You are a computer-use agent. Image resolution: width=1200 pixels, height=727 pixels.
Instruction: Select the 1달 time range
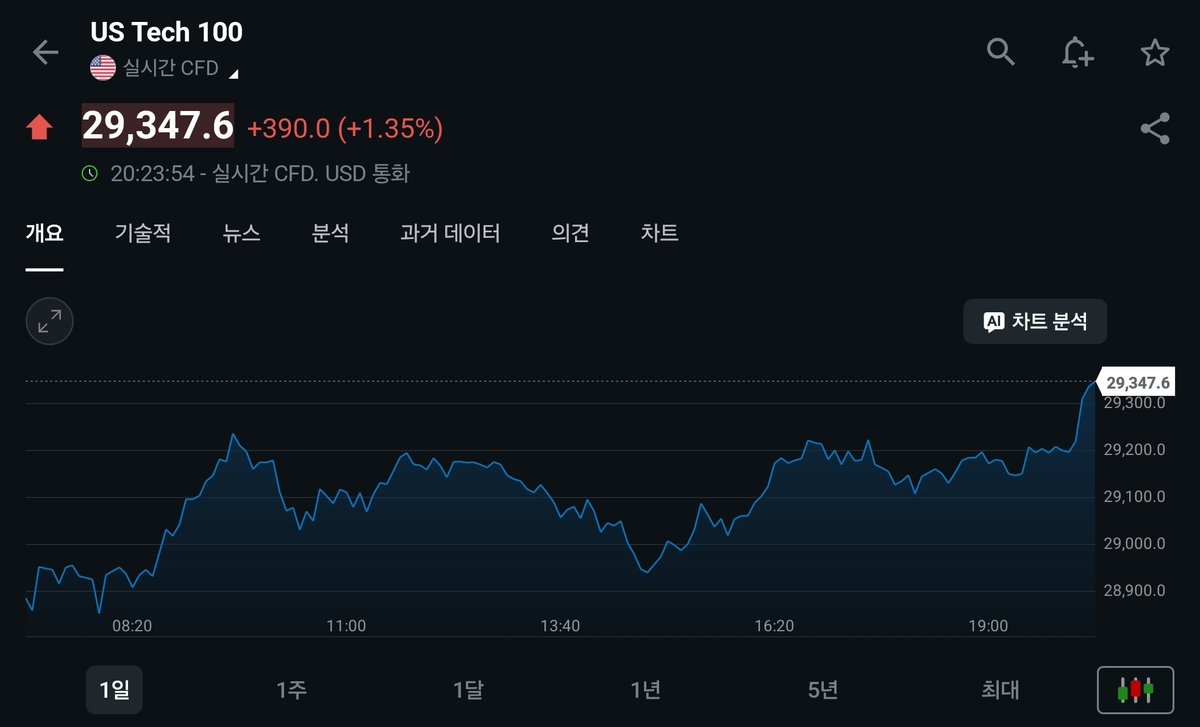(x=468, y=689)
